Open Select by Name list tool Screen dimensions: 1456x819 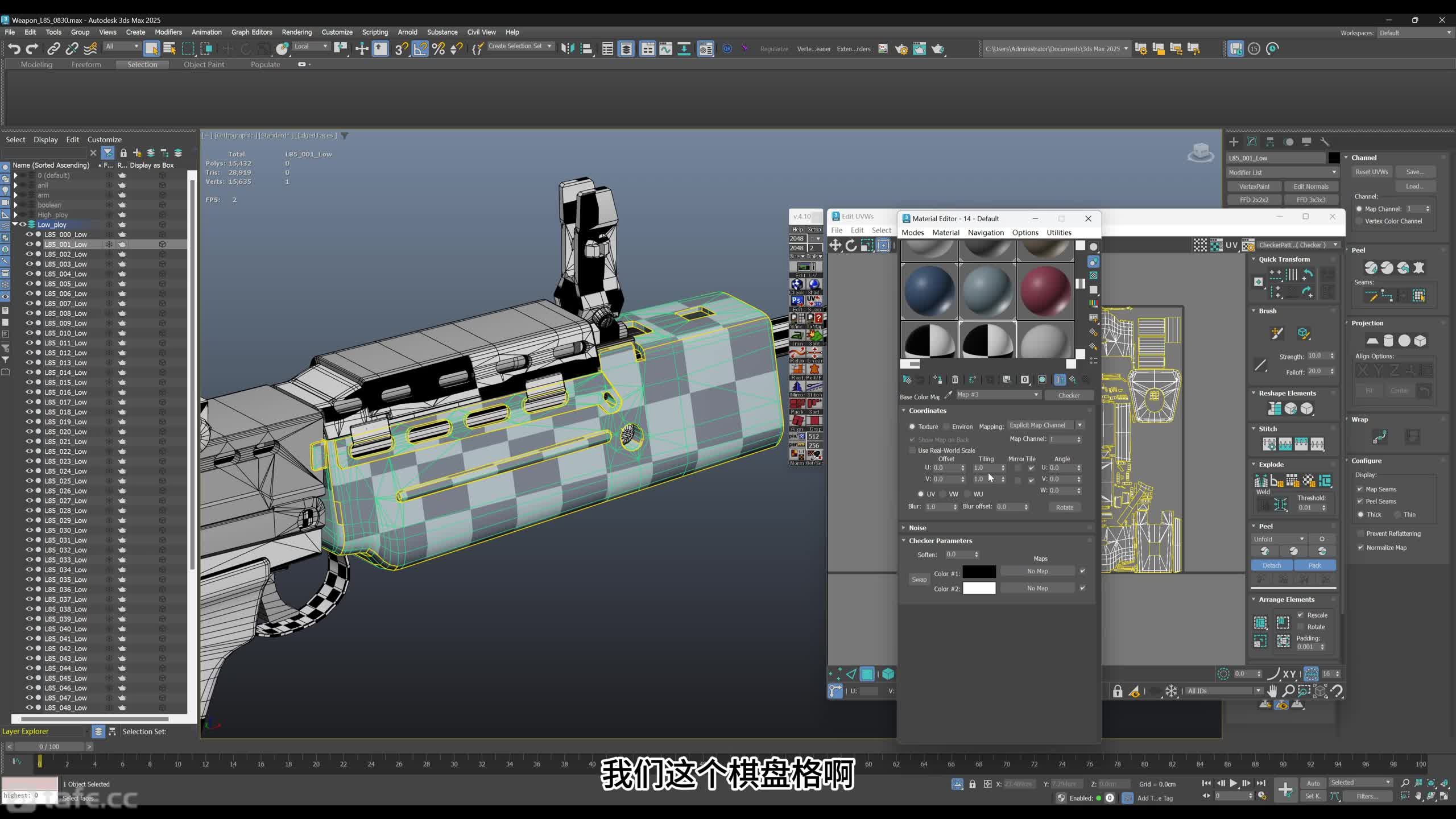coord(169,49)
